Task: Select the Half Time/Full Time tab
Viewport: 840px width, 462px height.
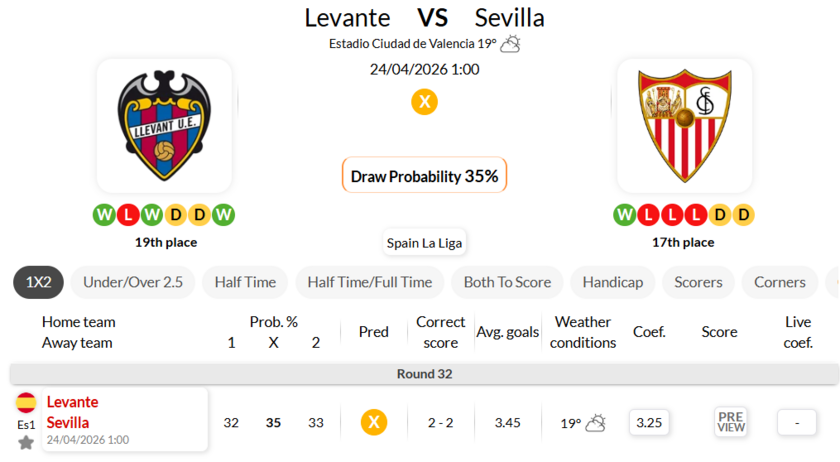Action: tap(370, 282)
